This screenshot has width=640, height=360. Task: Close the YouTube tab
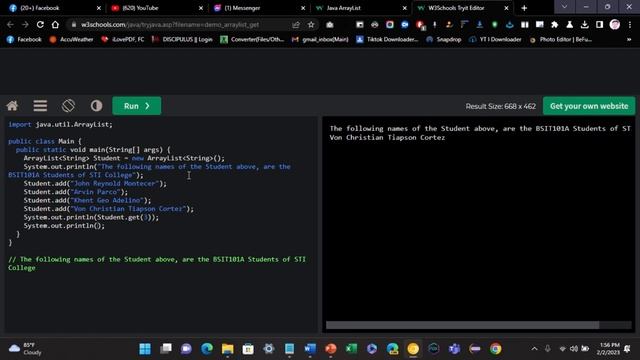coord(201,8)
